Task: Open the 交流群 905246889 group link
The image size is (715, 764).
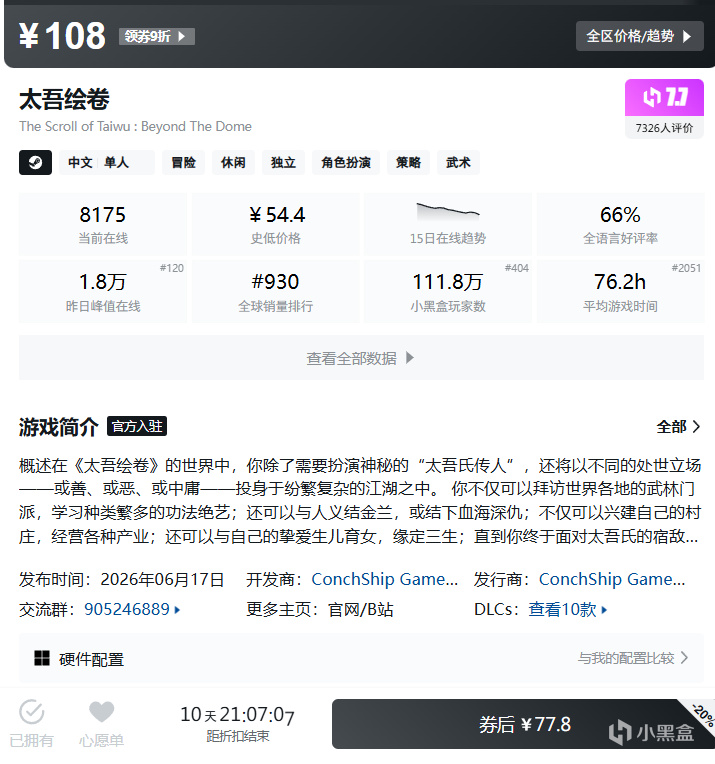Action: (132, 609)
